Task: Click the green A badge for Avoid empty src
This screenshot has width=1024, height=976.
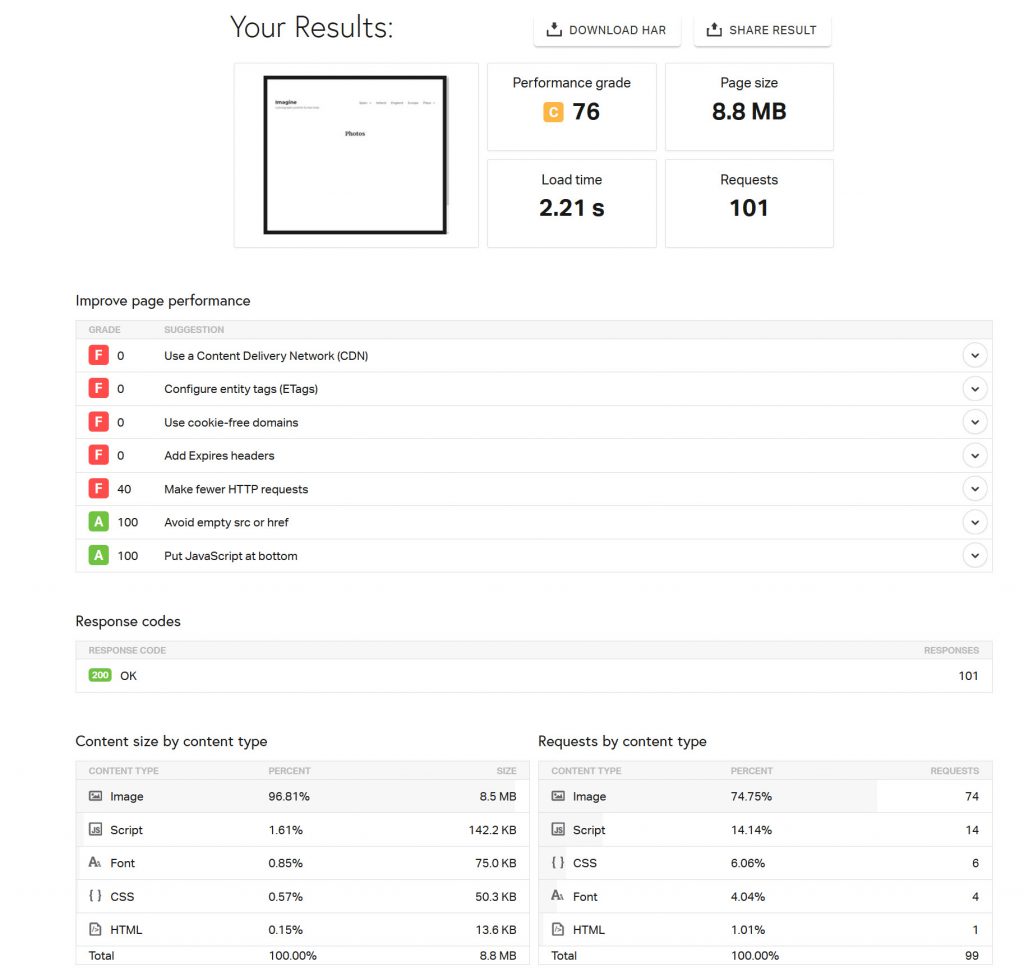Action: (x=98, y=522)
